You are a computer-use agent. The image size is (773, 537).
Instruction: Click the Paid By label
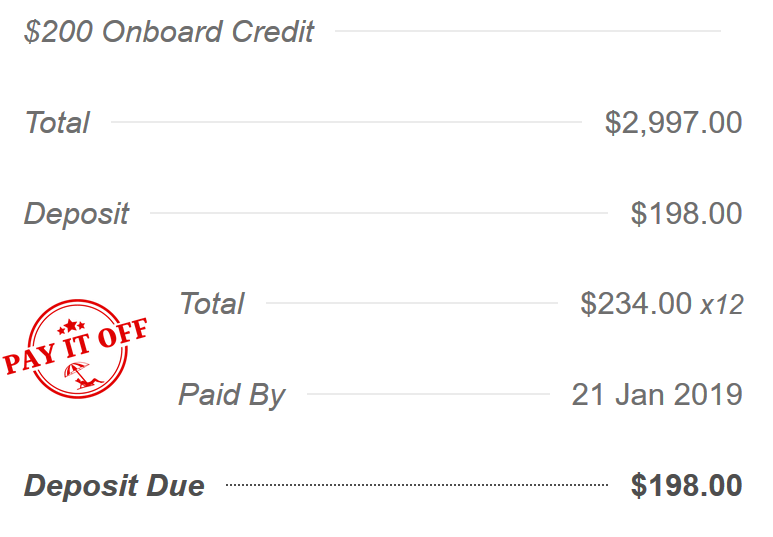pos(232,395)
